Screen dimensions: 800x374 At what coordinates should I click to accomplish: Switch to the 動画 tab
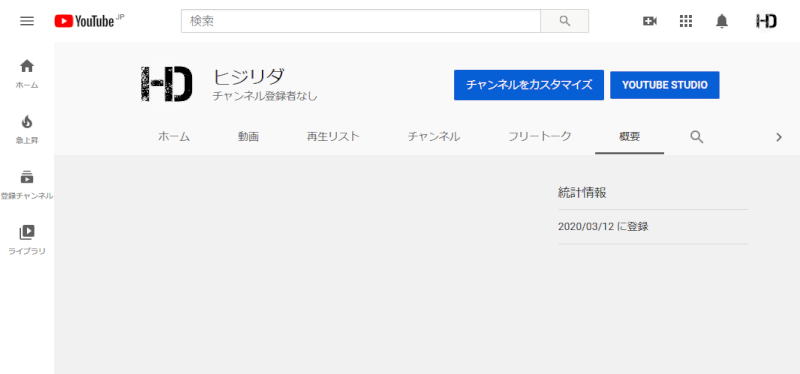point(248,136)
